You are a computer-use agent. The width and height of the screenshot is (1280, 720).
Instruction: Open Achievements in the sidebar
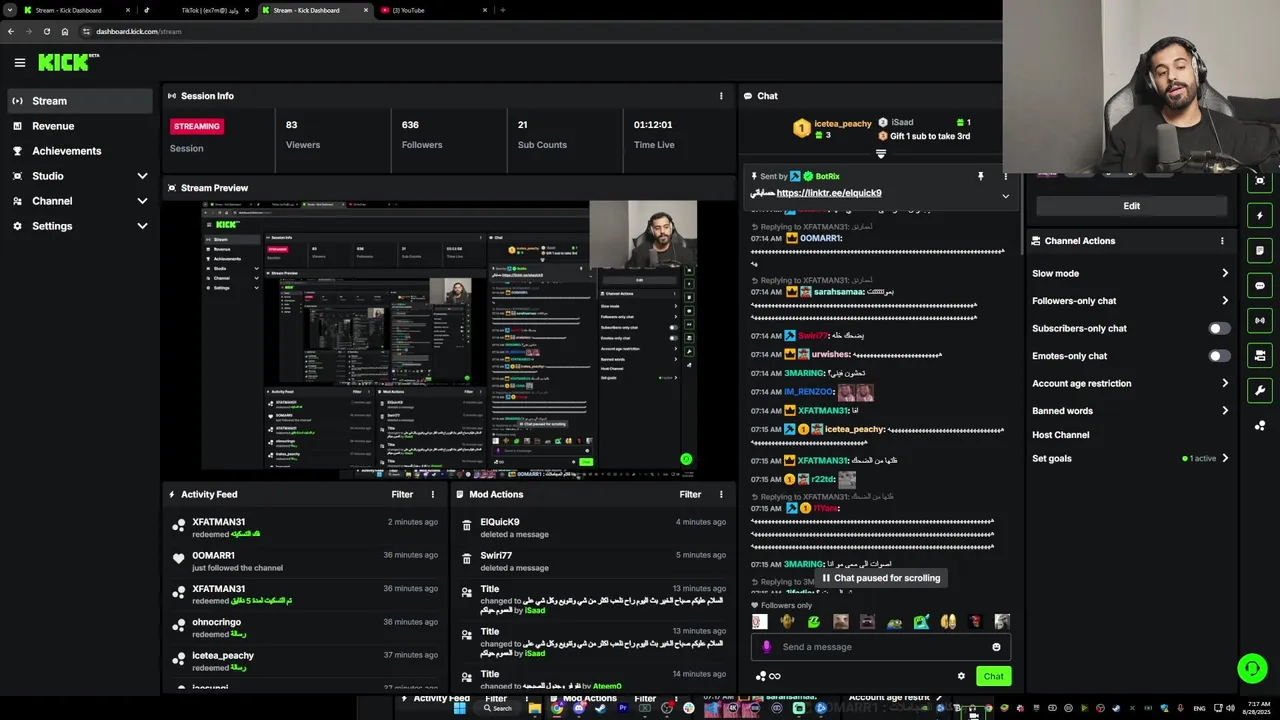pyautogui.click(x=80, y=151)
